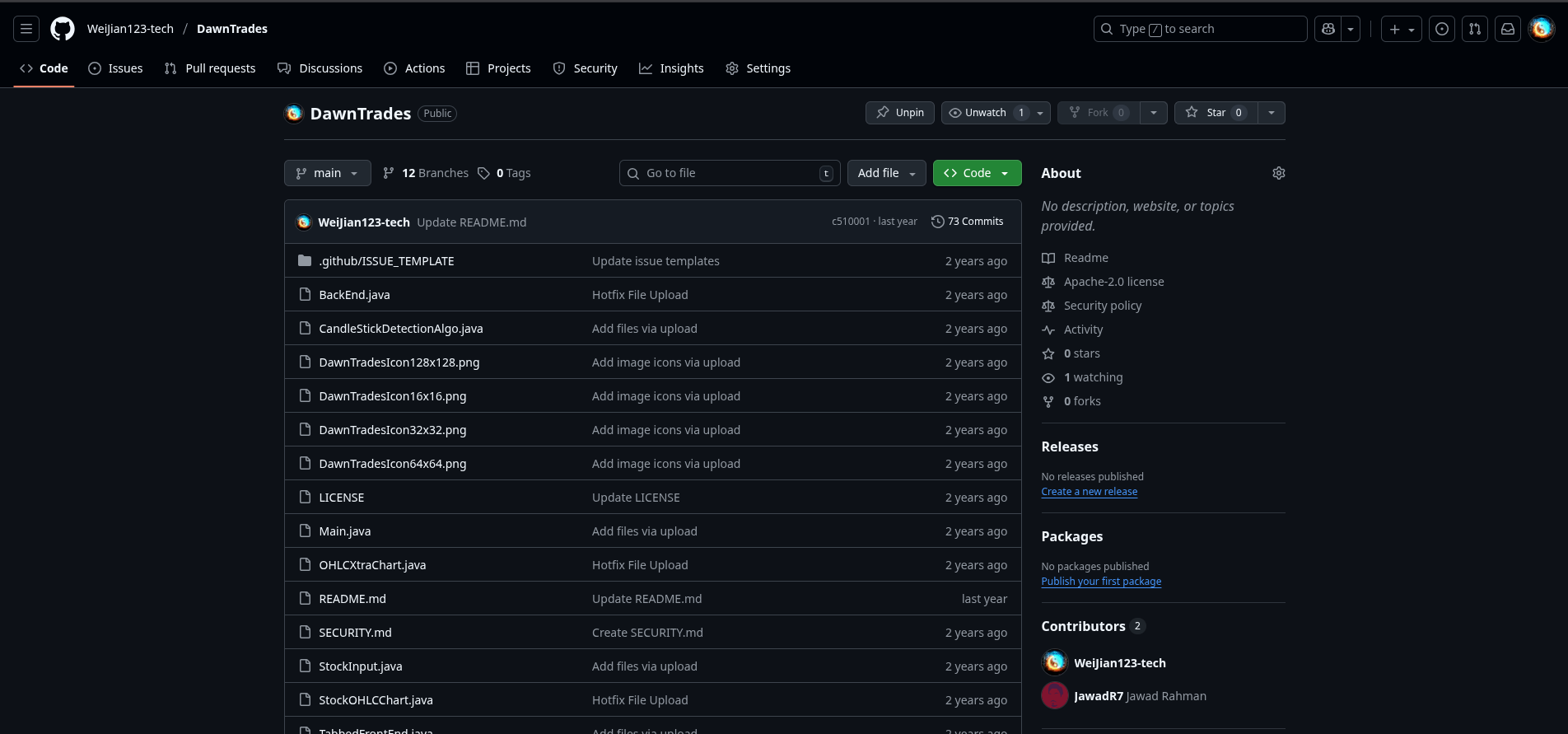Click the commit author avatar in header row
Screen dimensions: 1568x734
[304, 222]
